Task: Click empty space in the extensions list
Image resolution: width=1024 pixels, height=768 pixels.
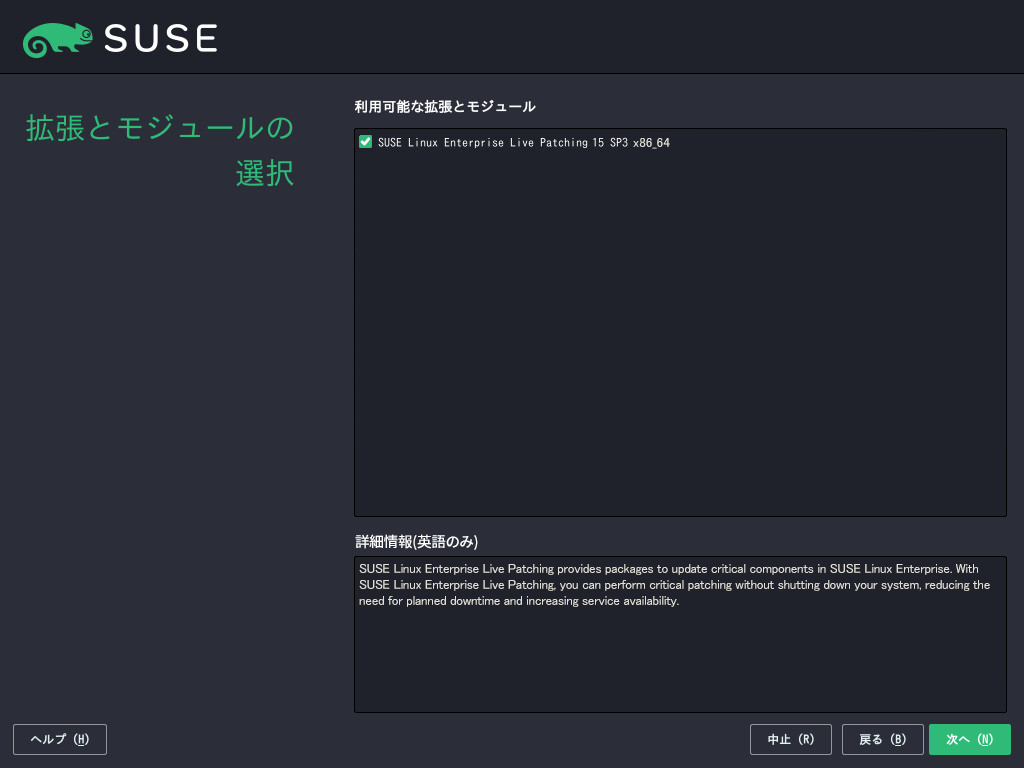Action: (680, 330)
